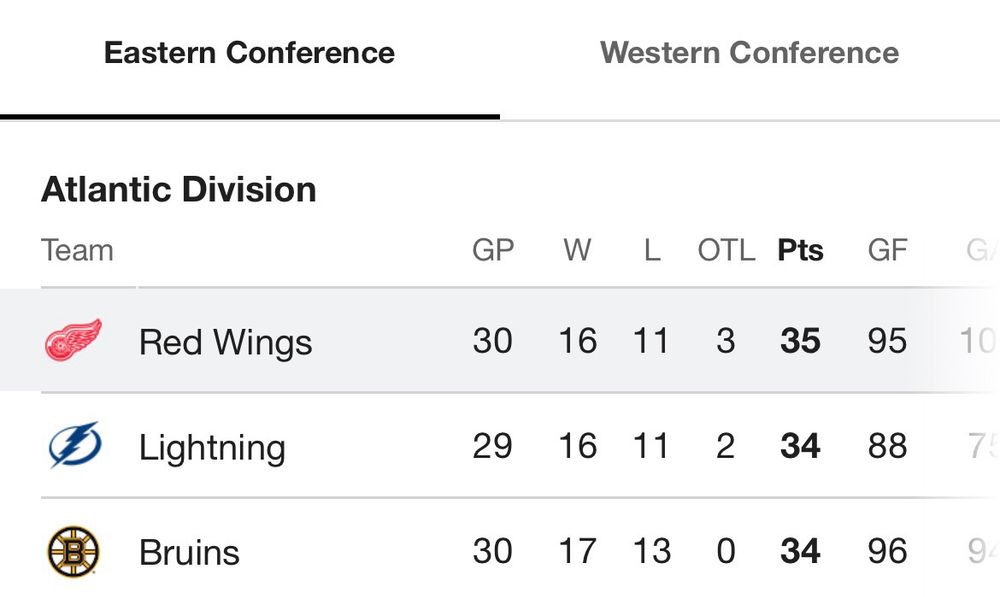Open the Red Wings team page

tap(225, 342)
